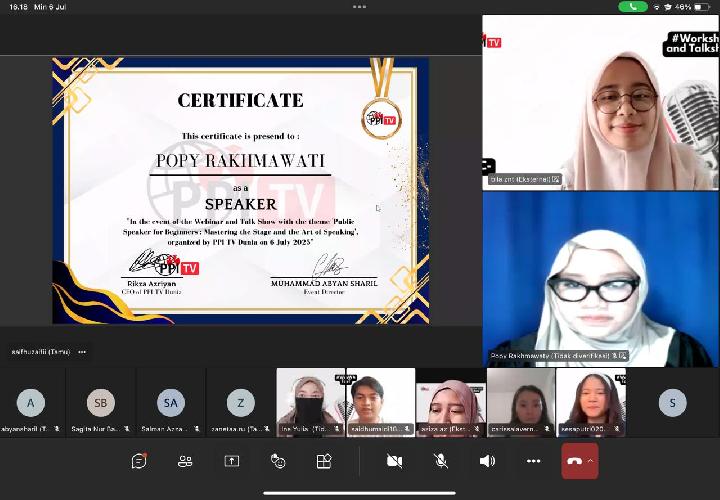Tap the green active call indicator

pyautogui.click(x=633, y=7)
